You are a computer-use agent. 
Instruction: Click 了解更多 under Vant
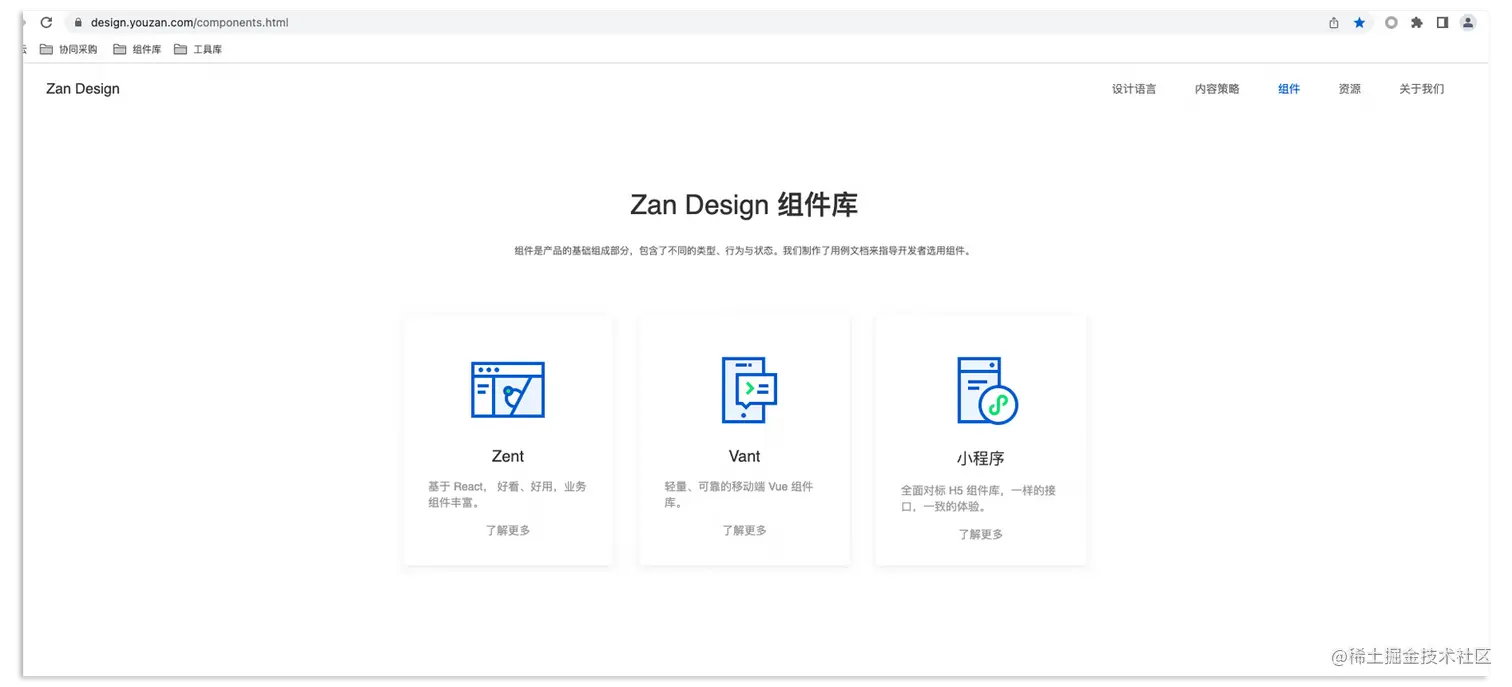pos(744,530)
